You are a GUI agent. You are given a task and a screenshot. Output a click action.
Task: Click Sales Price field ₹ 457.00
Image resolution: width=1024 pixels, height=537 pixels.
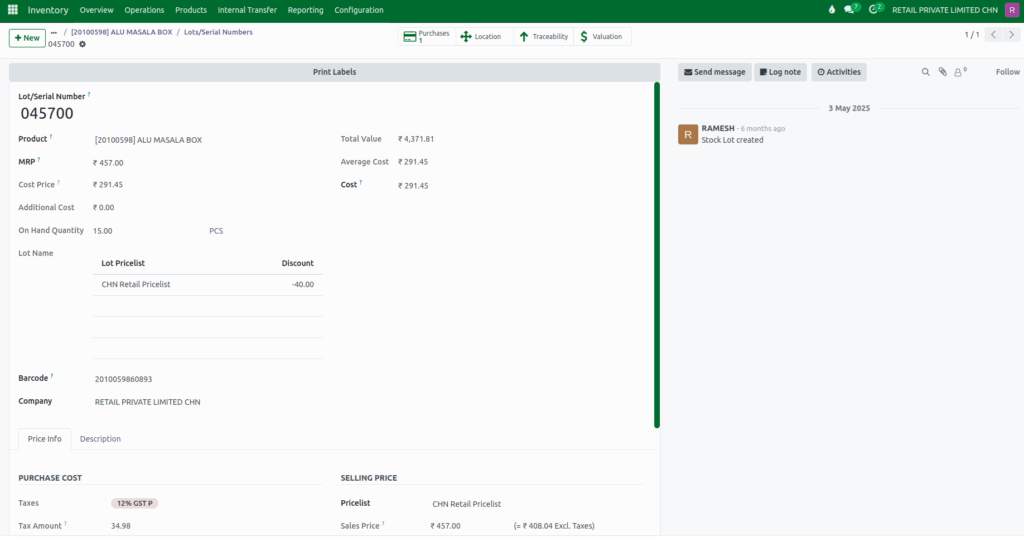445,526
